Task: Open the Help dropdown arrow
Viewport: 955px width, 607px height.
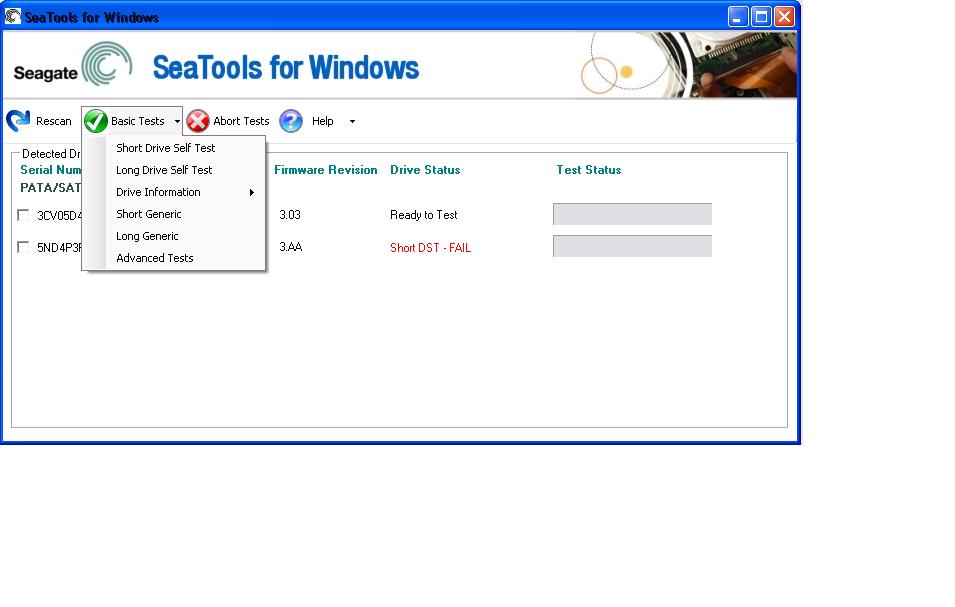Action: 352,121
